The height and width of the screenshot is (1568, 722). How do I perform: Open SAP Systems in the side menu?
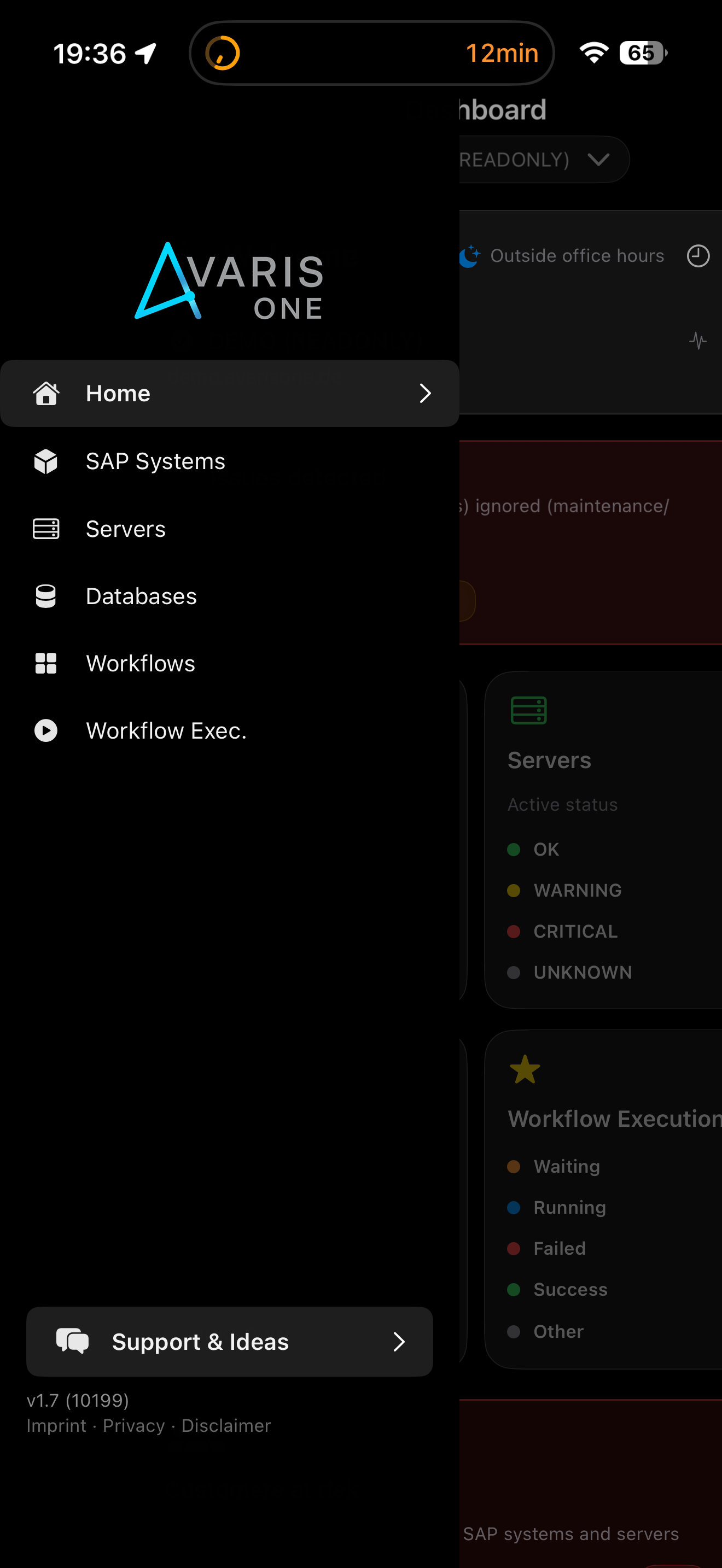pos(230,461)
